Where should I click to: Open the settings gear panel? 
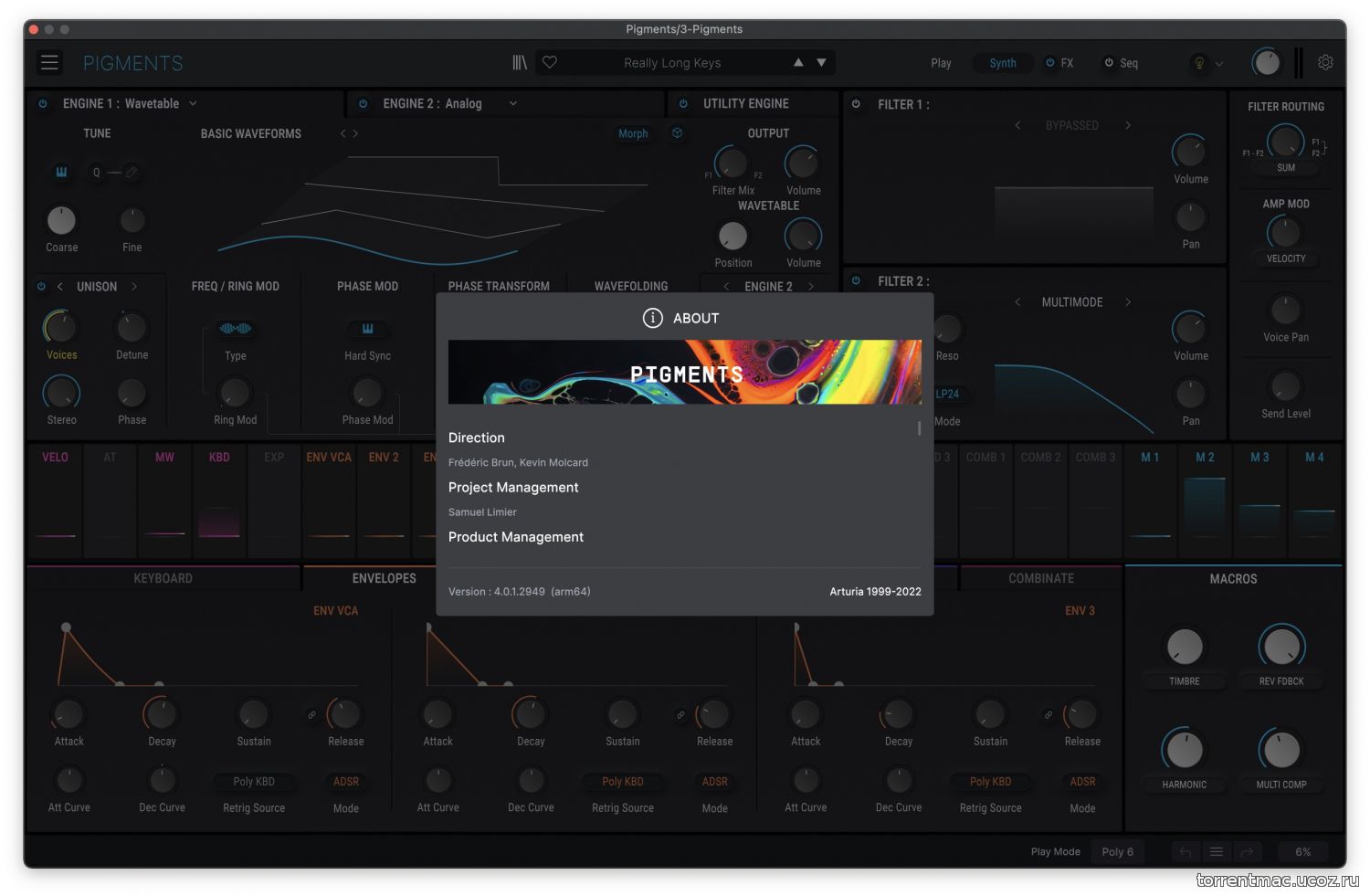[x=1325, y=63]
